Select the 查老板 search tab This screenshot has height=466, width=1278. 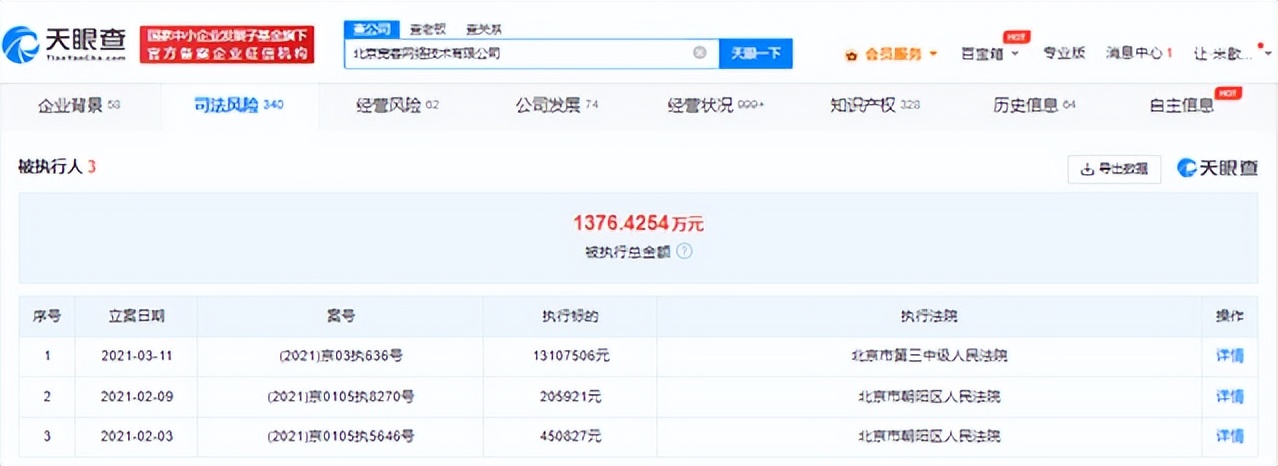click(x=428, y=28)
